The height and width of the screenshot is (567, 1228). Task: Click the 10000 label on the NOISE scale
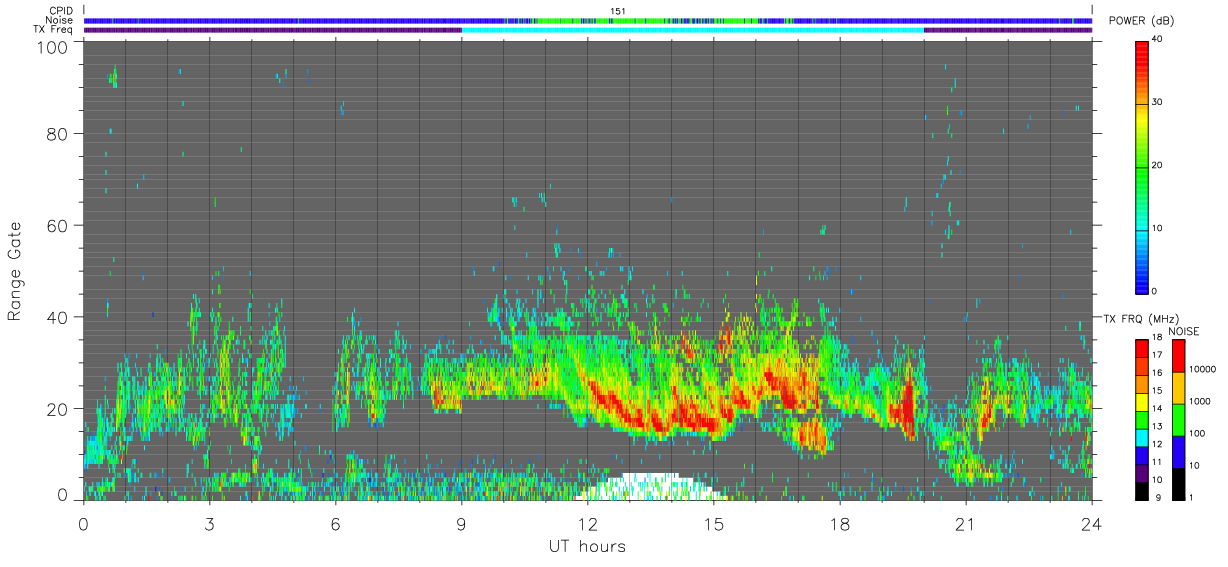click(1206, 369)
